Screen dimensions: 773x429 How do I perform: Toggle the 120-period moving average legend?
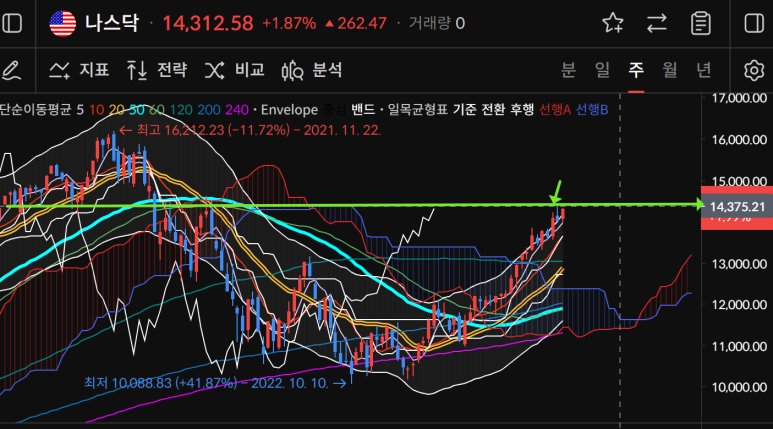[x=181, y=109]
